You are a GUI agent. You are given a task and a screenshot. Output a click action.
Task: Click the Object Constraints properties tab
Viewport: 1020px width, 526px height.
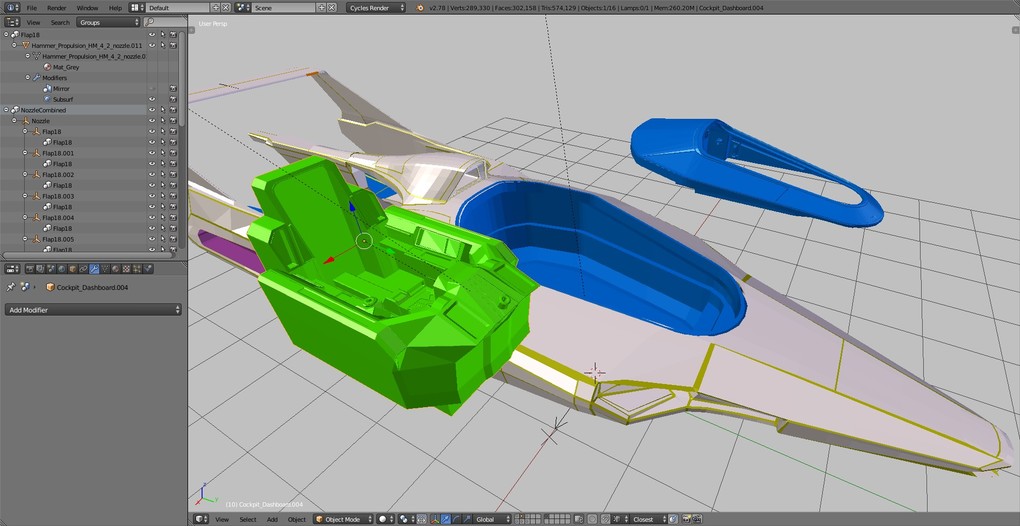point(83,269)
